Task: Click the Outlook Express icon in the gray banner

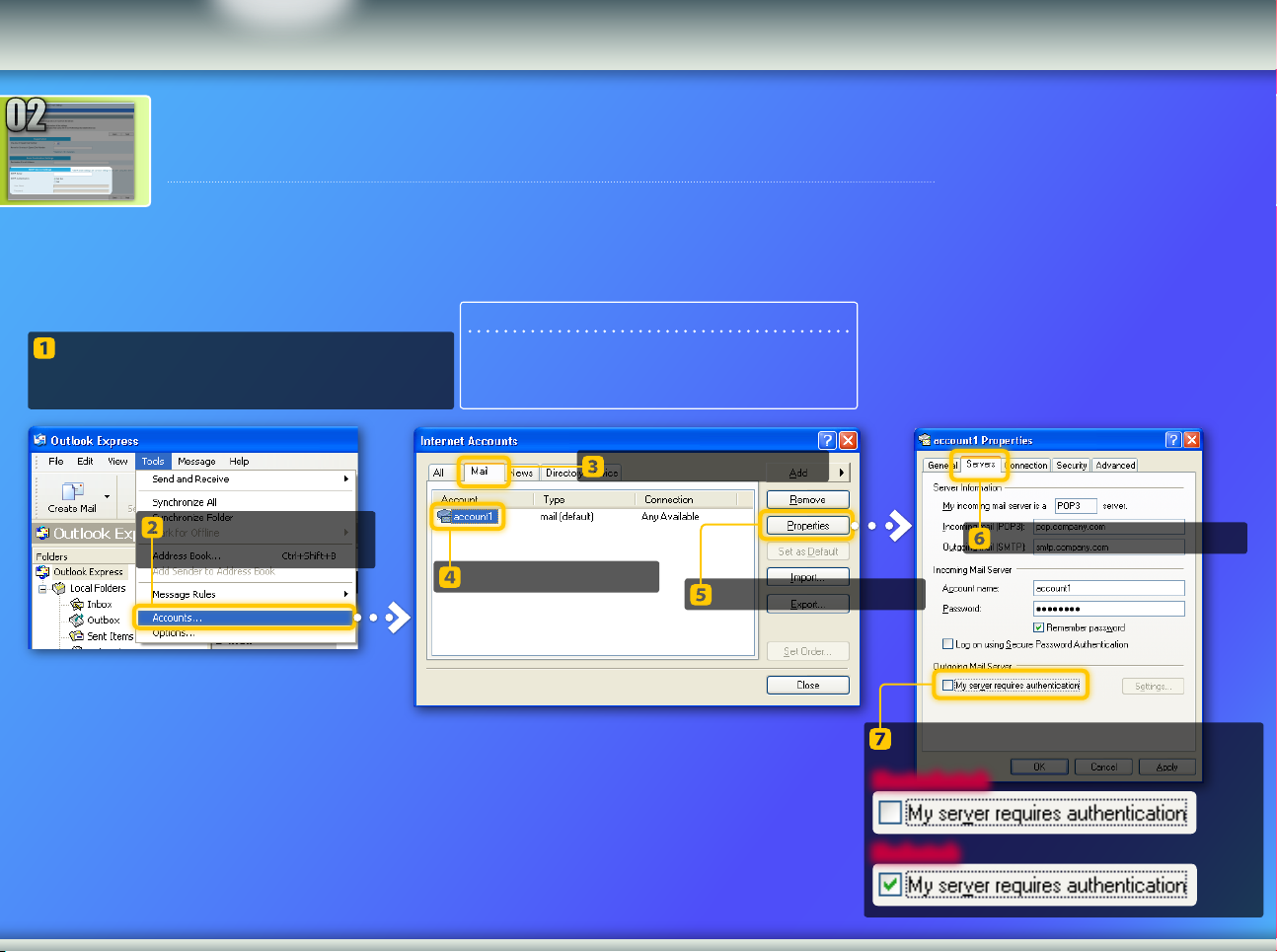Action: click(43, 533)
